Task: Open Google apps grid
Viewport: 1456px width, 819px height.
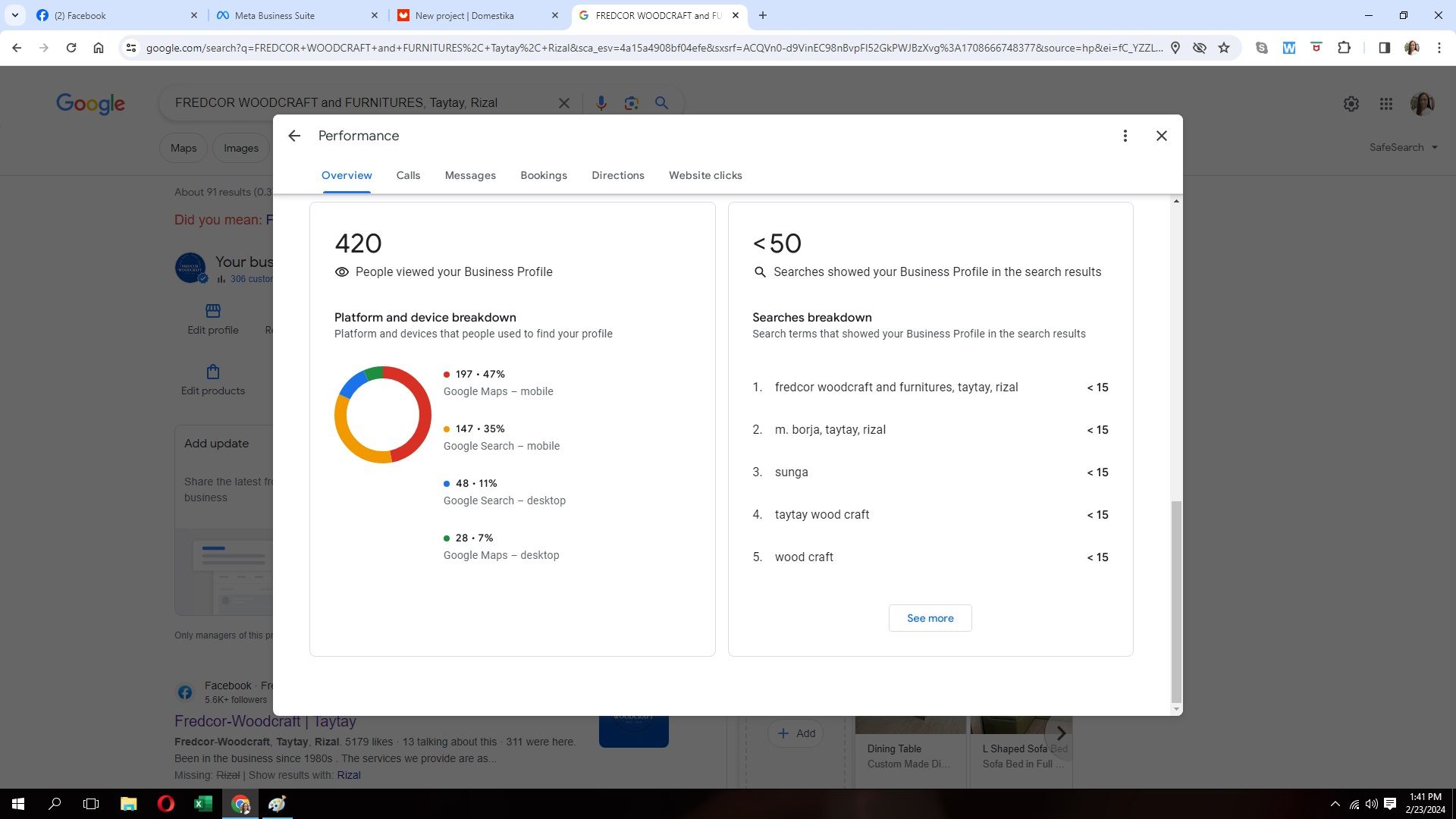Action: (1386, 104)
